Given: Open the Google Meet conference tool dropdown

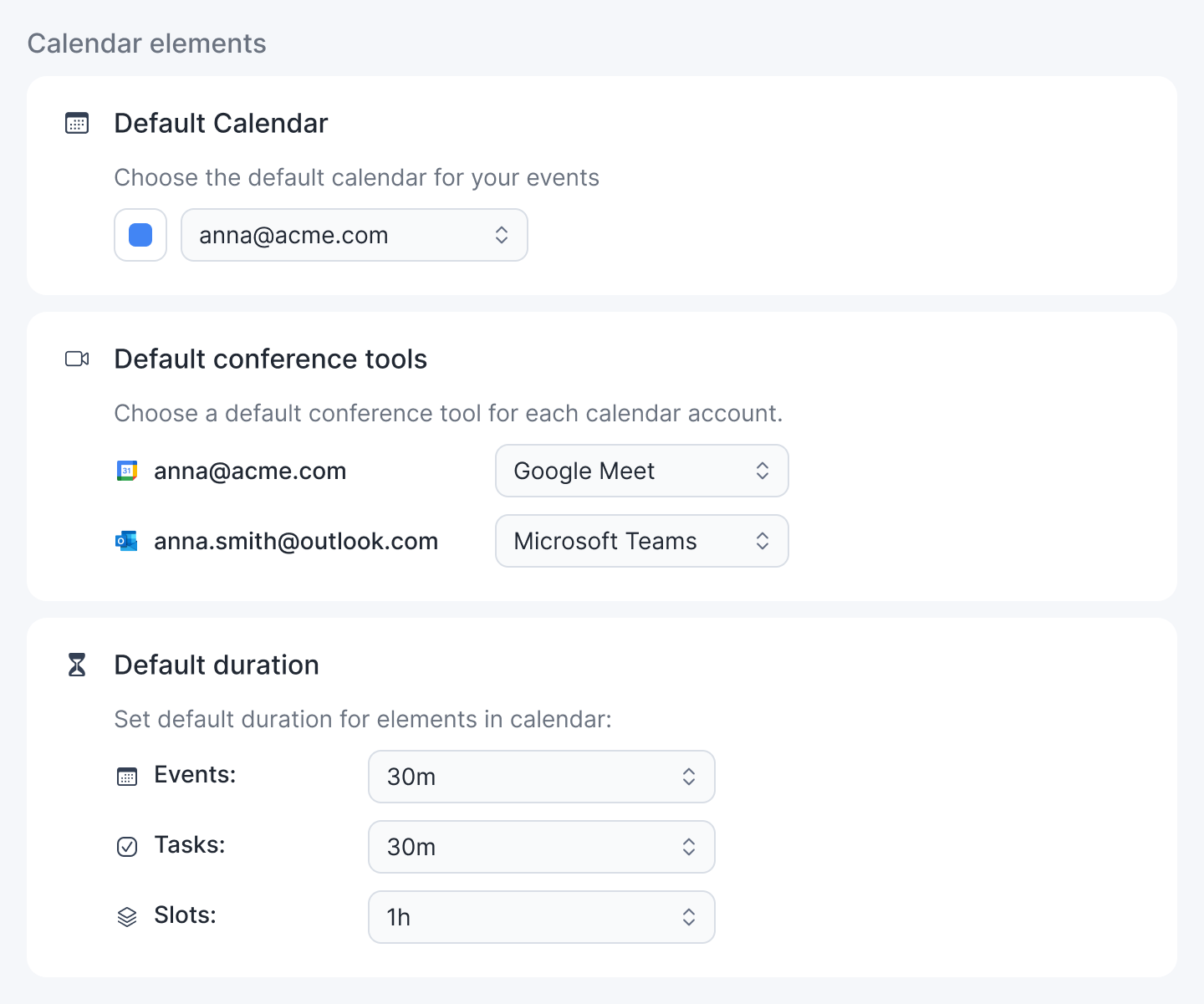Looking at the screenshot, I should pos(642,471).
